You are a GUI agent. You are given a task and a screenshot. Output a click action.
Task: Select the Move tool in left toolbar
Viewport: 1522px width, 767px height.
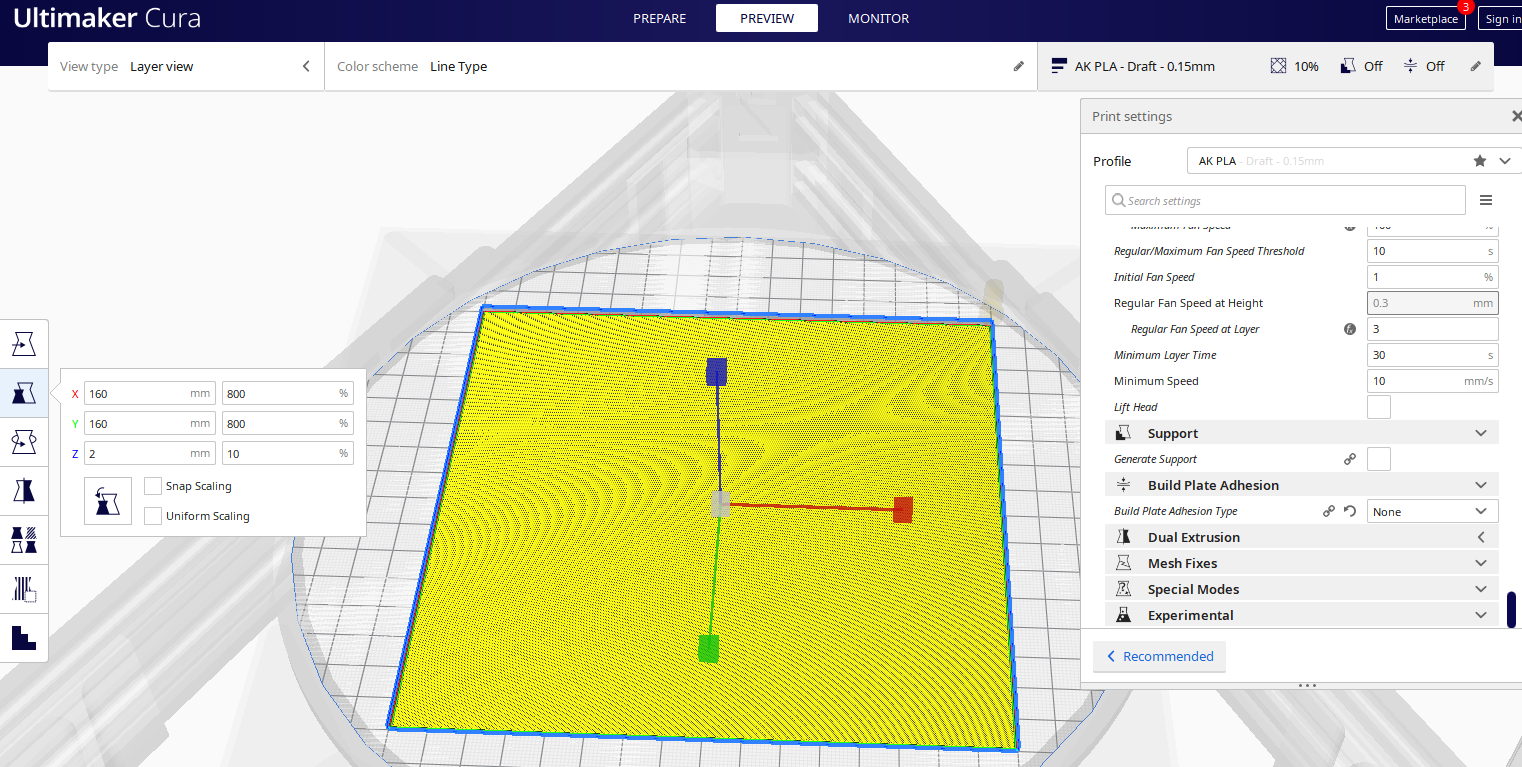coord(24,344)
